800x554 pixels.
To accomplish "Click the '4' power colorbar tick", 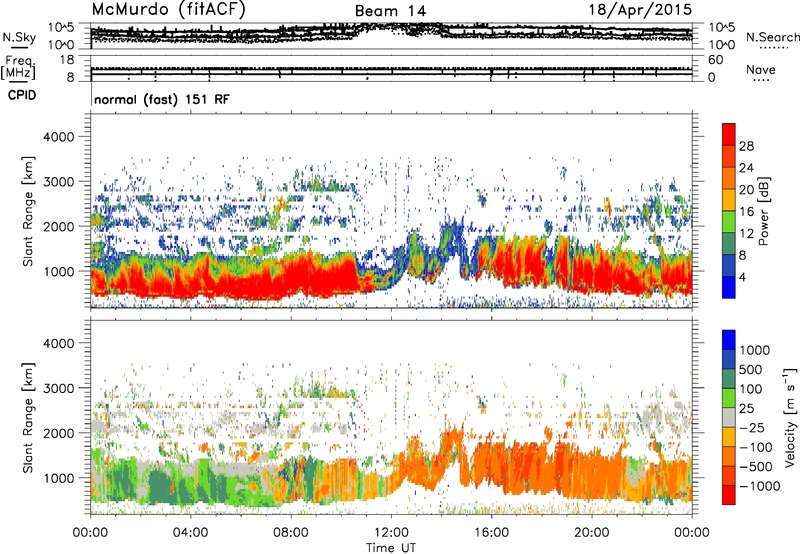I will [742, 277].
